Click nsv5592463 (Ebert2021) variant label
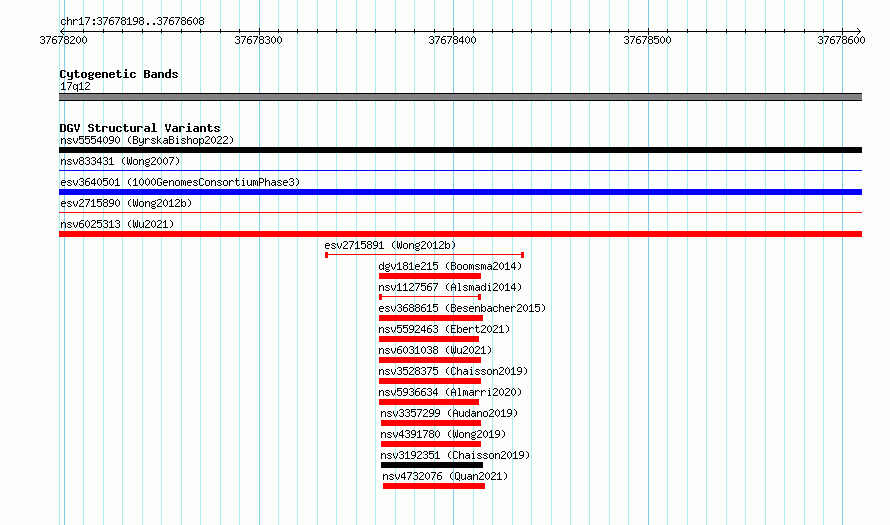890x525 pixels. pyautogui.click(x=444, y=329)
